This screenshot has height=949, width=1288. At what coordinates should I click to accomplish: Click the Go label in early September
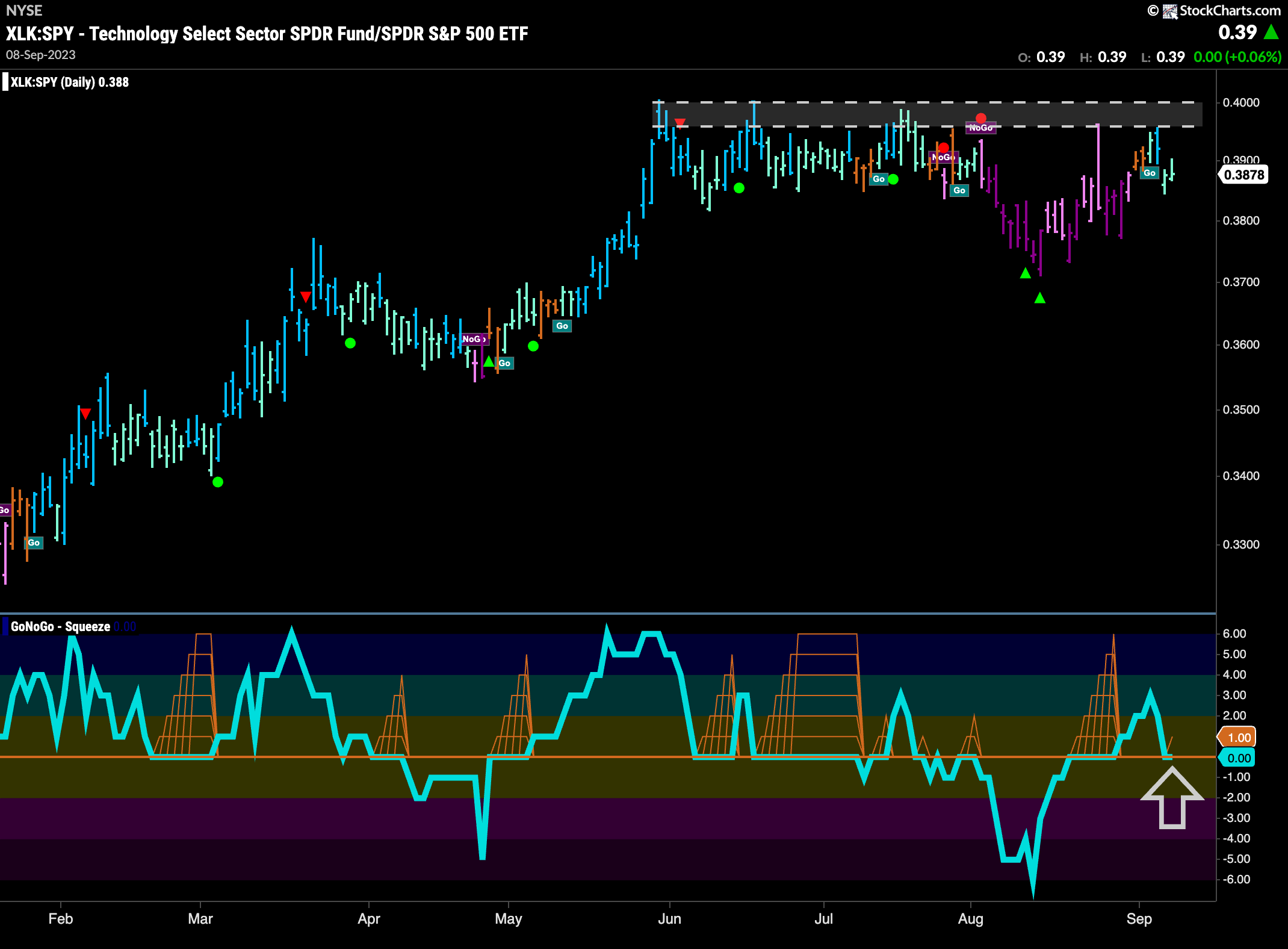point(1150,173)
